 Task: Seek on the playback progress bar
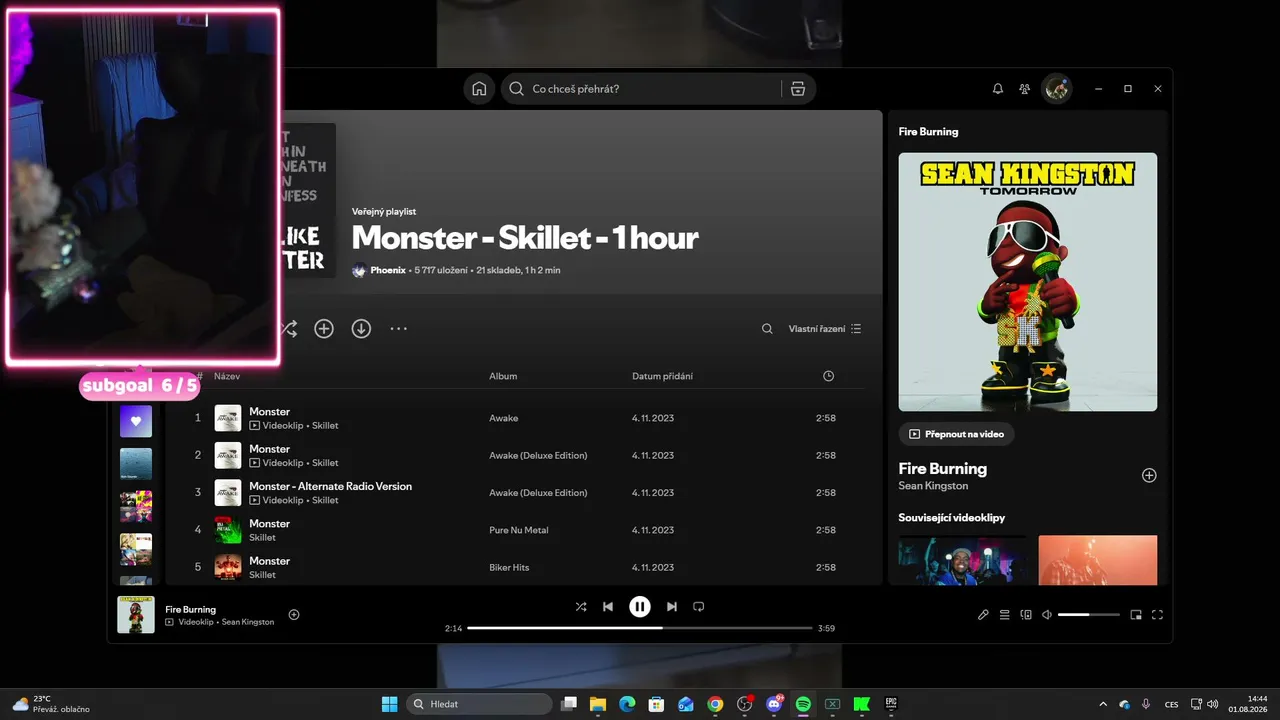point(640,628)
